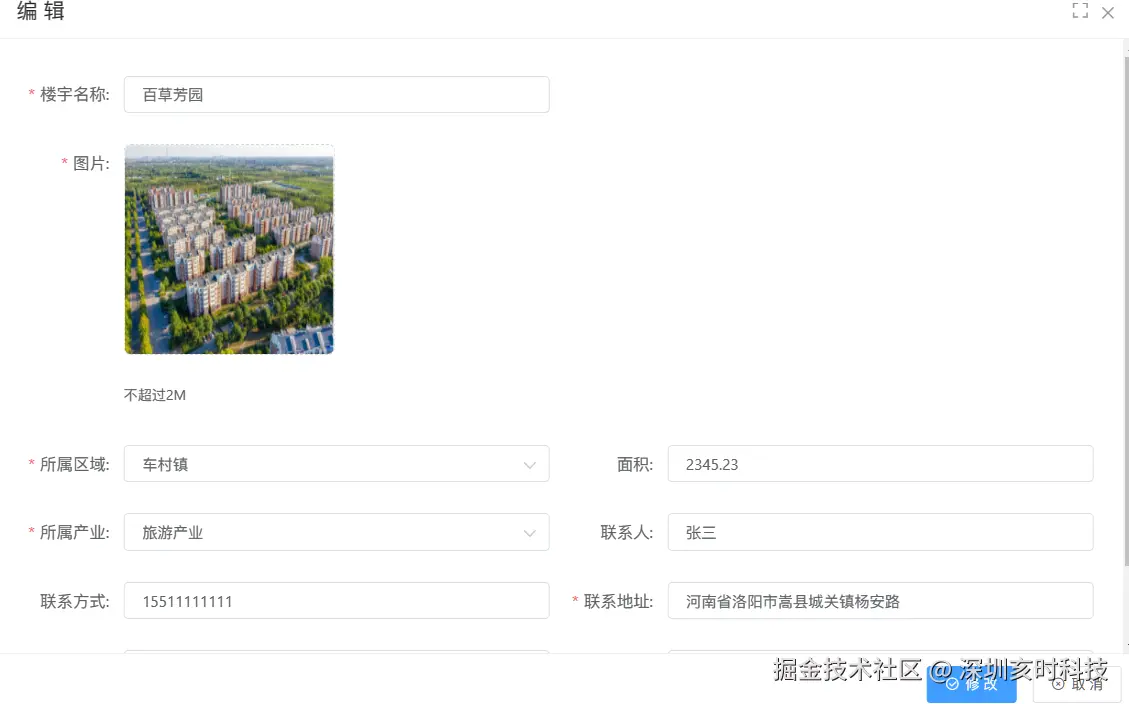The width and height of the screenshot is (1129, 704).
Task: Click the 楼宇名称 label
Action: point(74,94)
